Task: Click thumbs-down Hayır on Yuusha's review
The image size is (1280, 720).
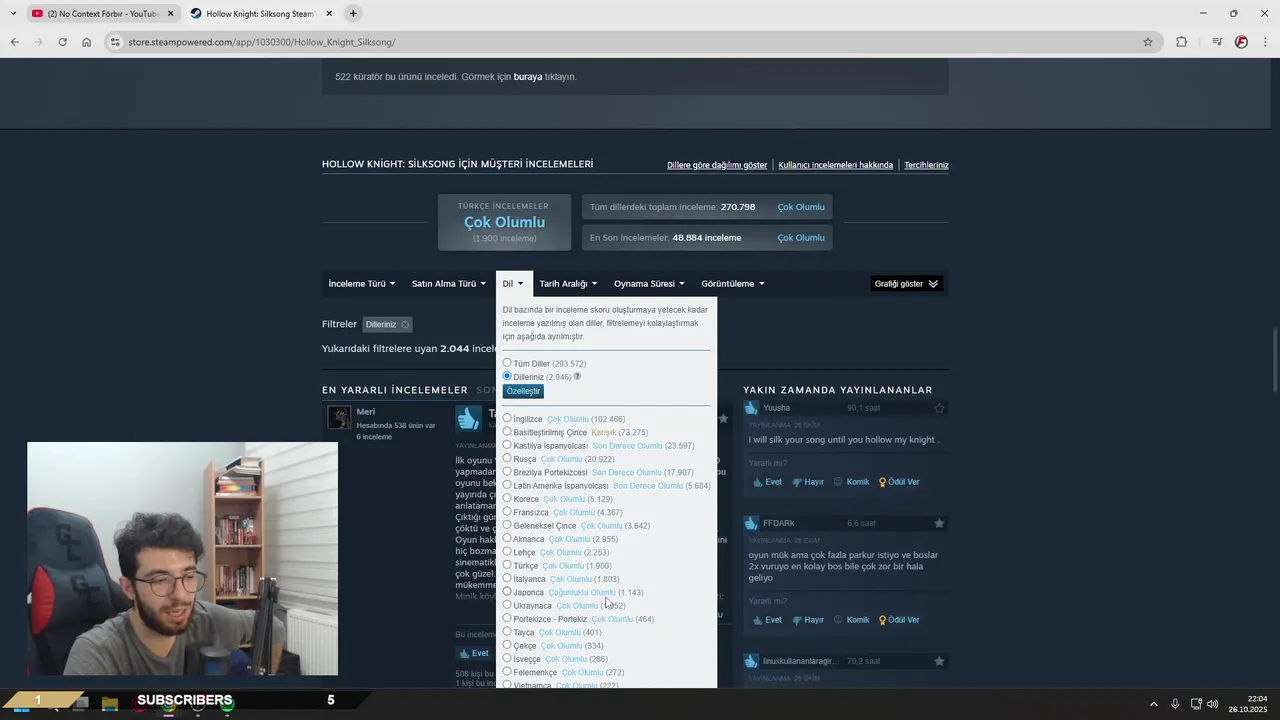Action: (808, 482)
